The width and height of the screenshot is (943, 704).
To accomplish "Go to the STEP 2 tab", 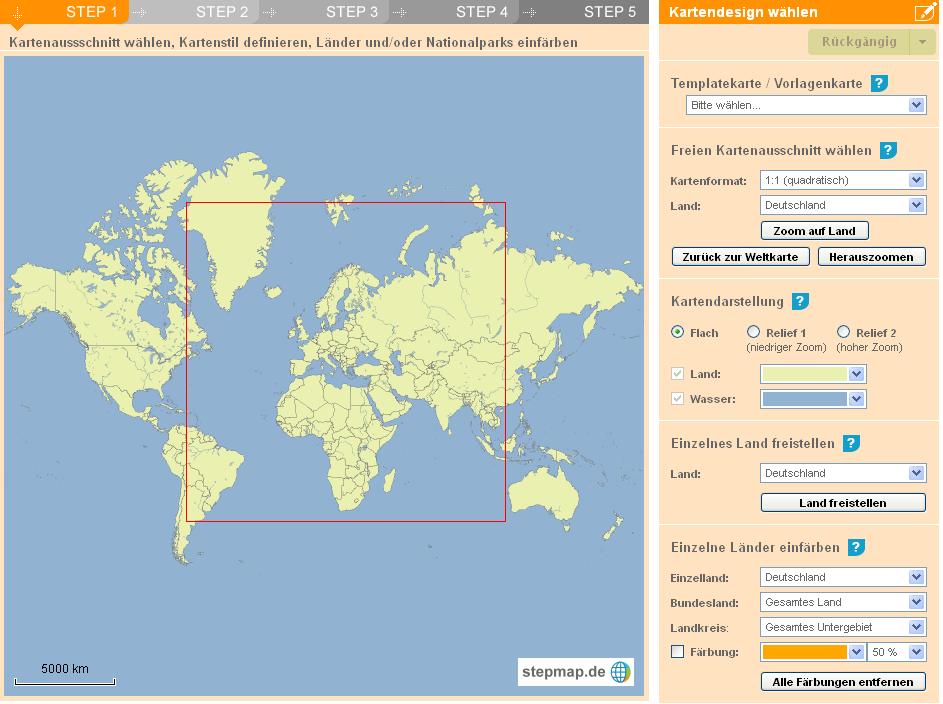I will pos(222,12).
